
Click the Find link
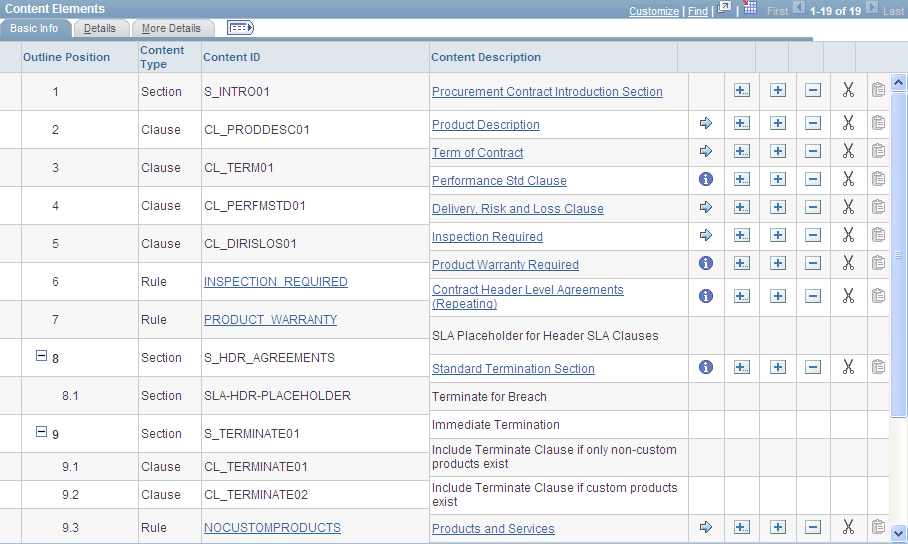click(698, 11)
